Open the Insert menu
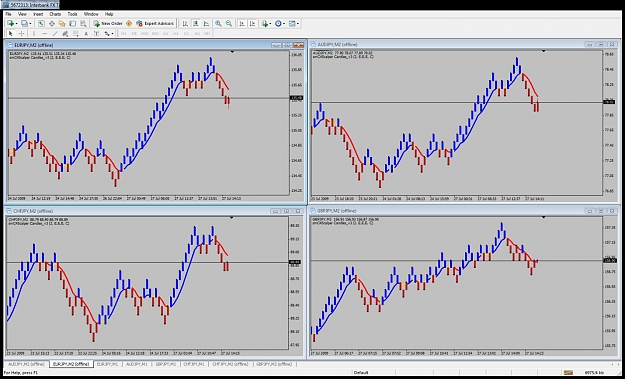 (38, 14)
